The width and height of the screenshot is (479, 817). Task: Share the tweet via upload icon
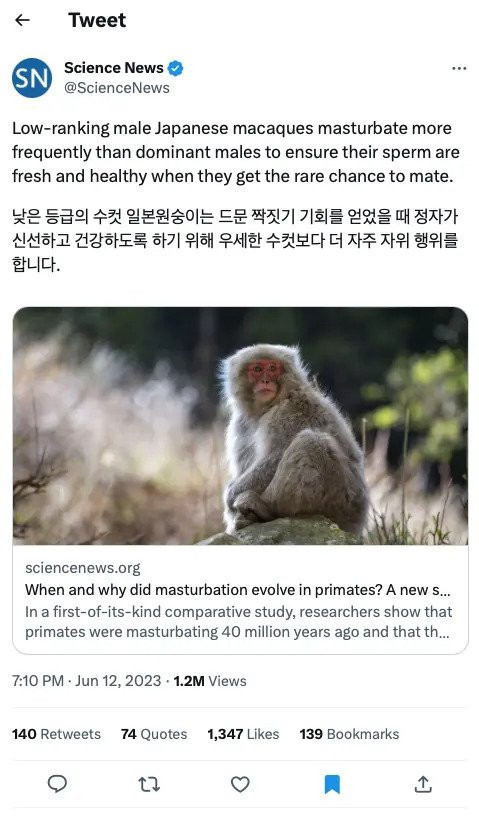[x=423, y=784]
